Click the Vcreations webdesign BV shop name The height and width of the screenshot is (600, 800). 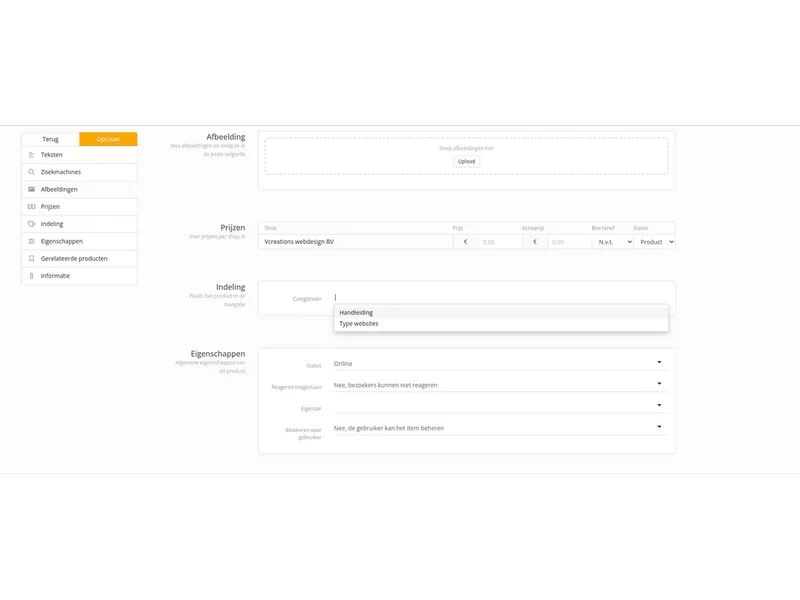coord(299,242)
